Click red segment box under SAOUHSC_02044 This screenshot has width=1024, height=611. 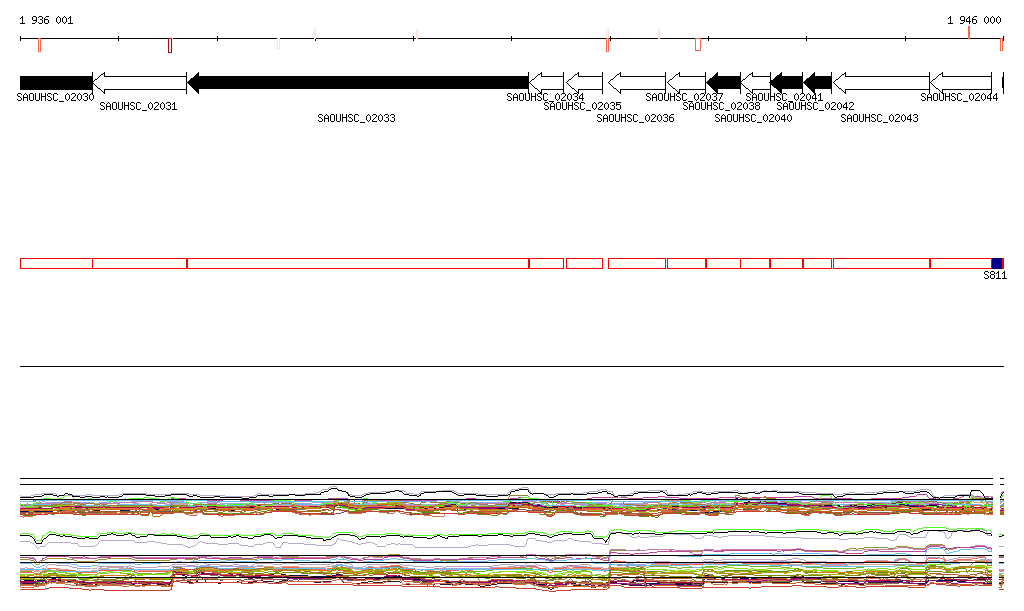tap(961, 264)
